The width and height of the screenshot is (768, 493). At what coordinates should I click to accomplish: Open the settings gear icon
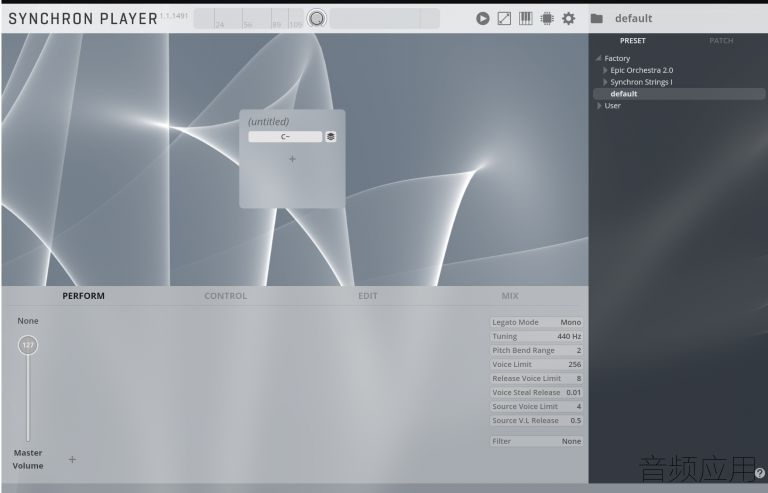click(x=569, y=19)
